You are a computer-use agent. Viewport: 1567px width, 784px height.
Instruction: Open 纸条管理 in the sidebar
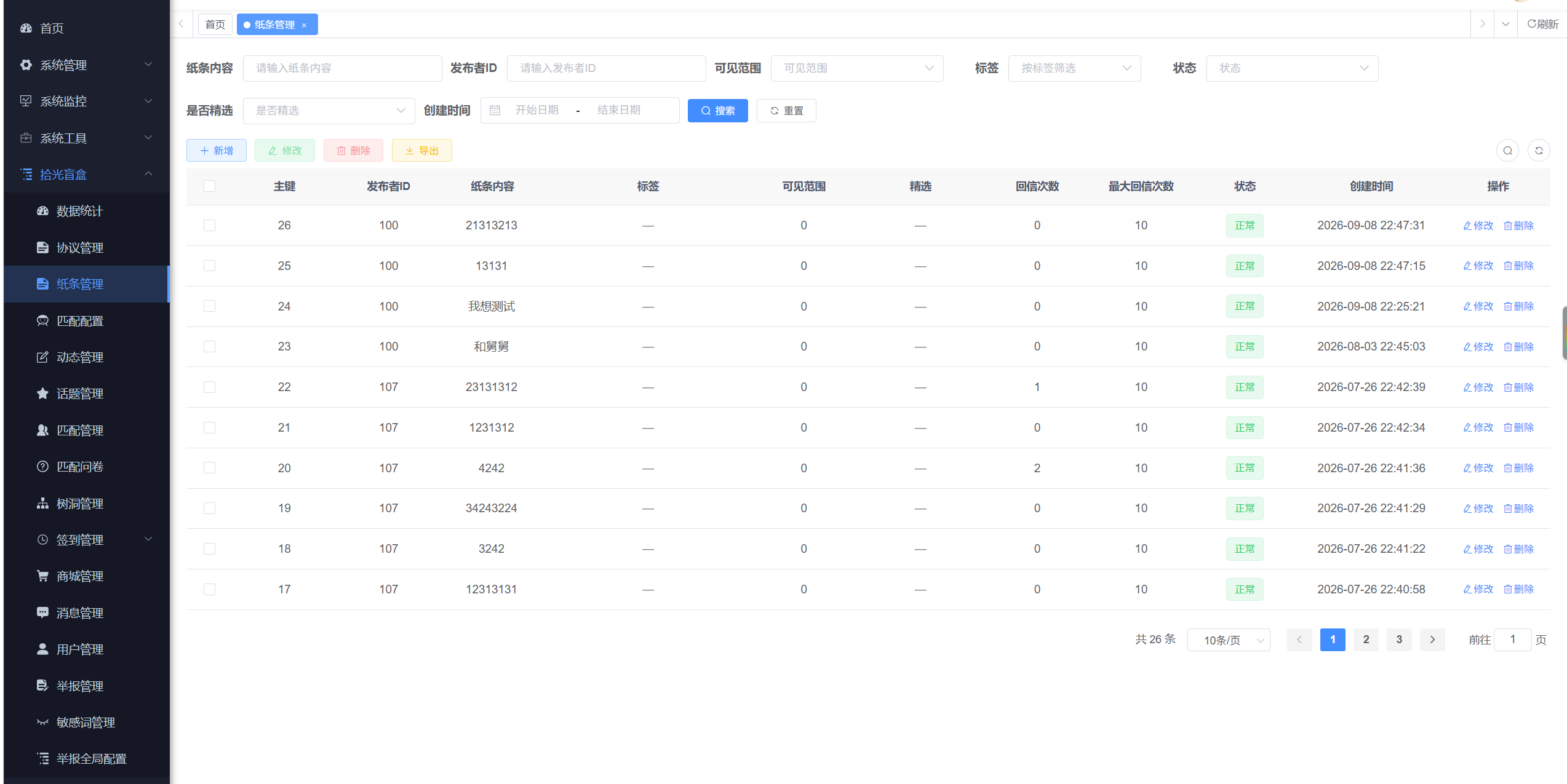(x=86, y=284)
